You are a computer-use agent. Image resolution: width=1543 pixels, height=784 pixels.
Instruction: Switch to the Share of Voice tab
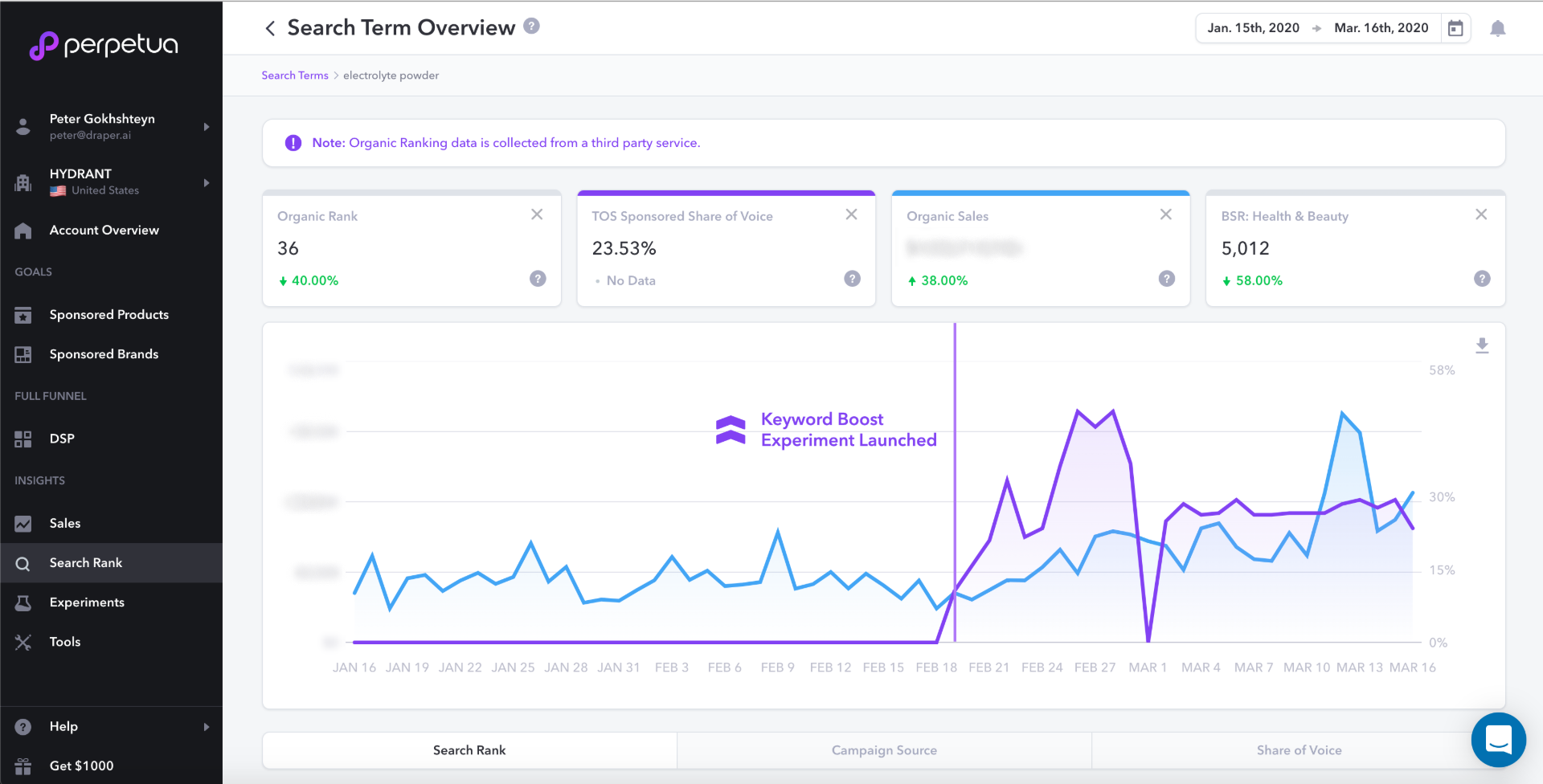coord(1299,749)
